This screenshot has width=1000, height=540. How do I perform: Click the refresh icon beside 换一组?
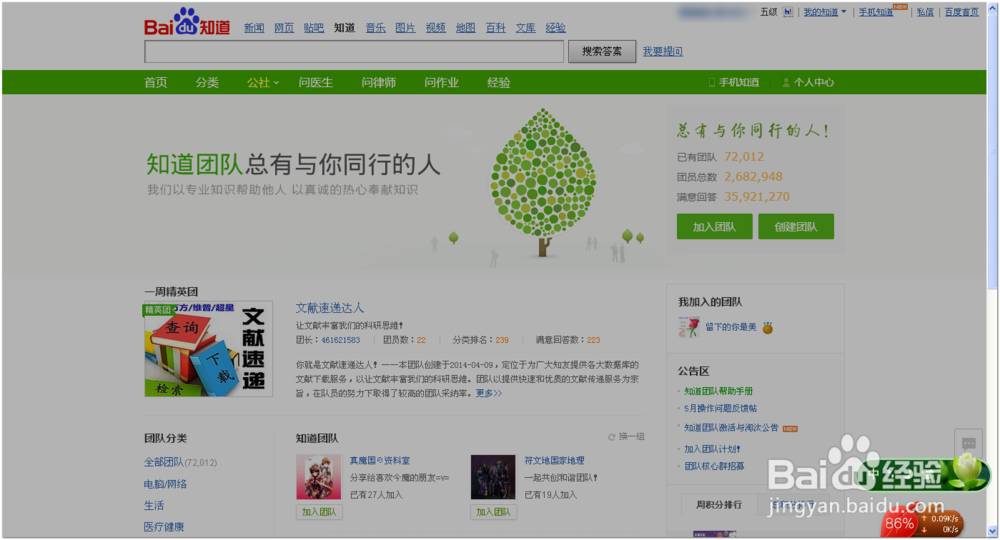[x=612, y=437]
